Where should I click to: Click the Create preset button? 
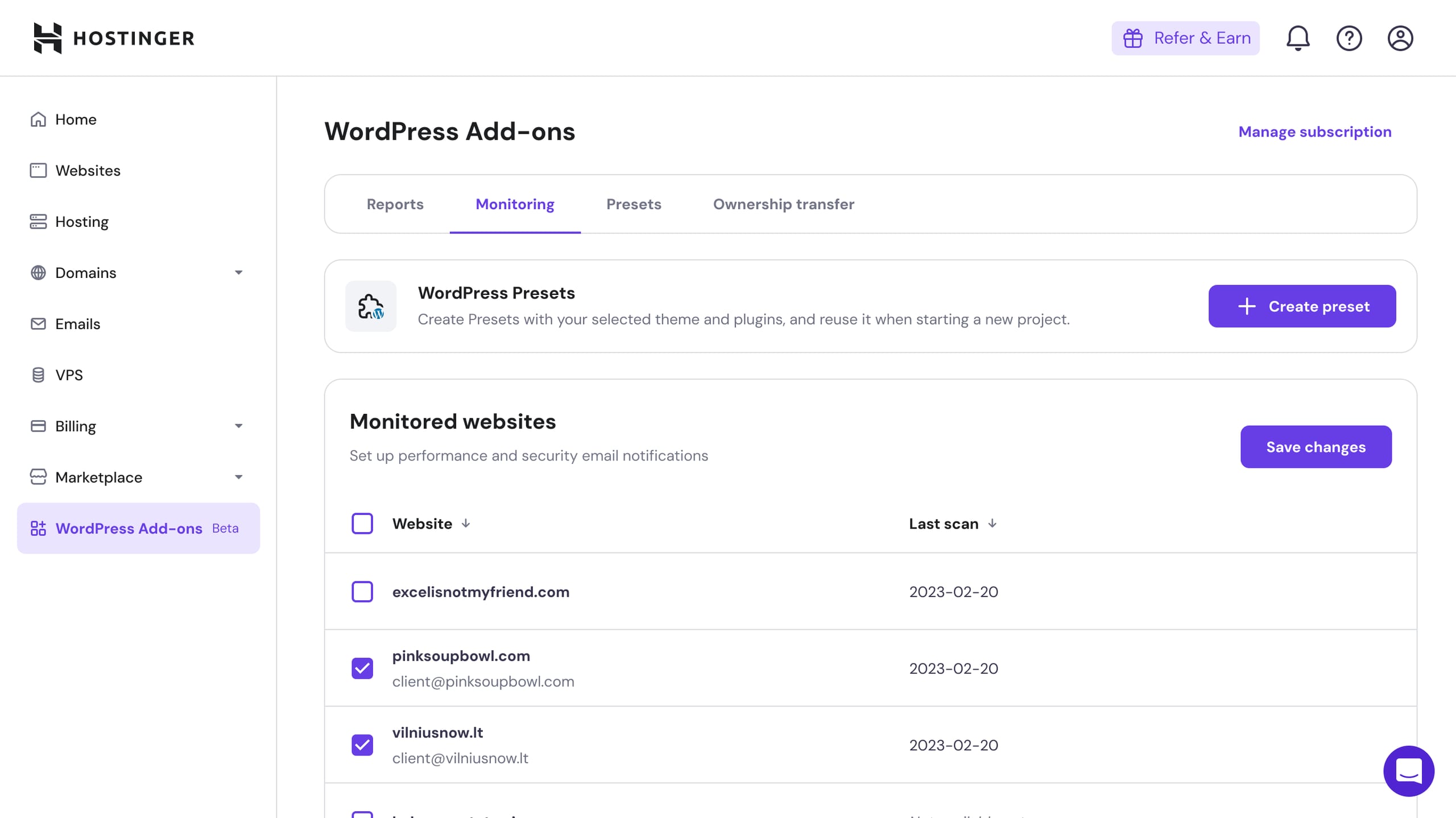(1302, 306)
